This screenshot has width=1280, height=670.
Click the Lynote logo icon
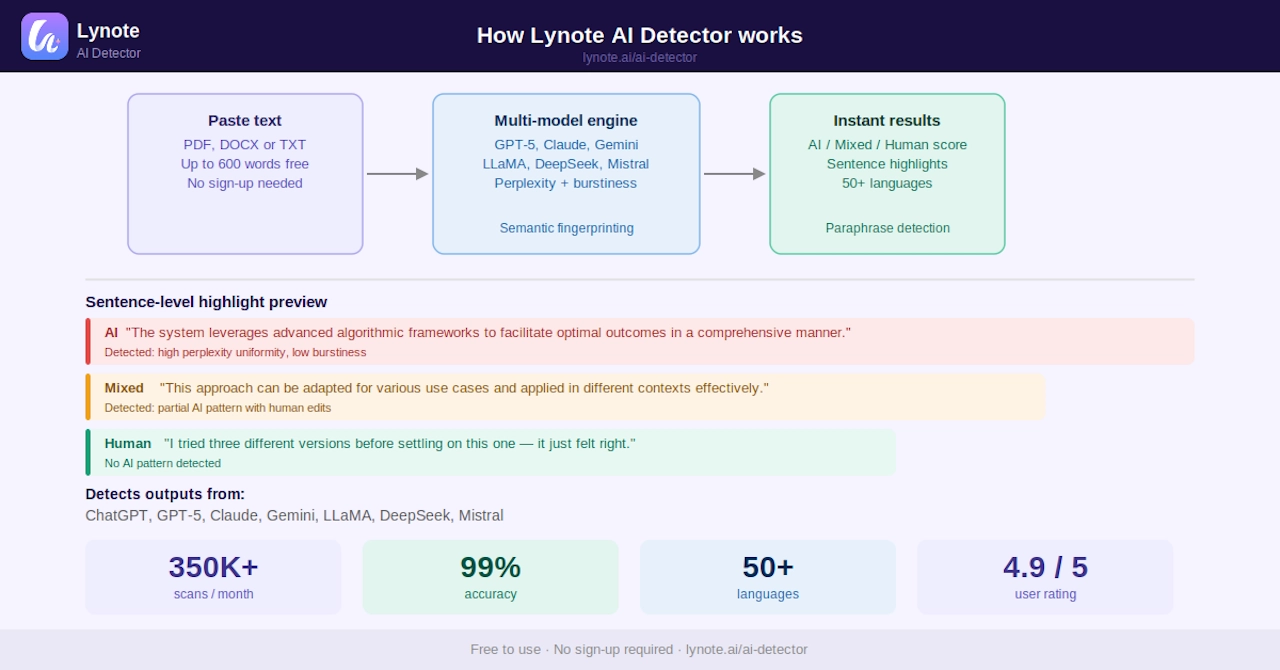click(45, 36)
